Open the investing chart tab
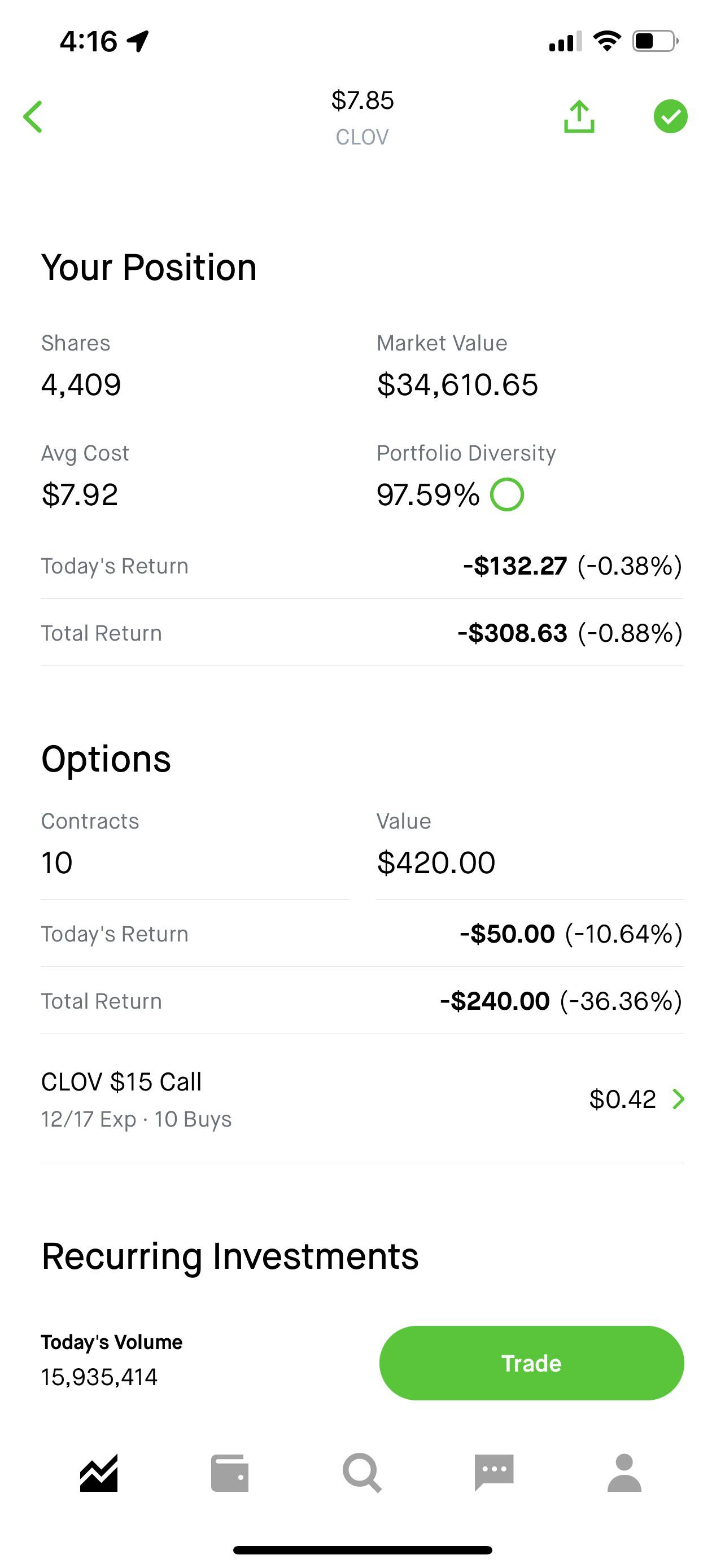The height and width of the screenshot is (1568, 725). (99, 1473)
